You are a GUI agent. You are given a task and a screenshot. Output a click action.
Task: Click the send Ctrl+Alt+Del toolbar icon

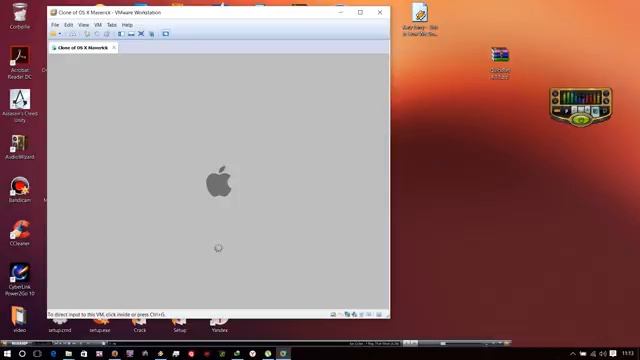[73, 34]
